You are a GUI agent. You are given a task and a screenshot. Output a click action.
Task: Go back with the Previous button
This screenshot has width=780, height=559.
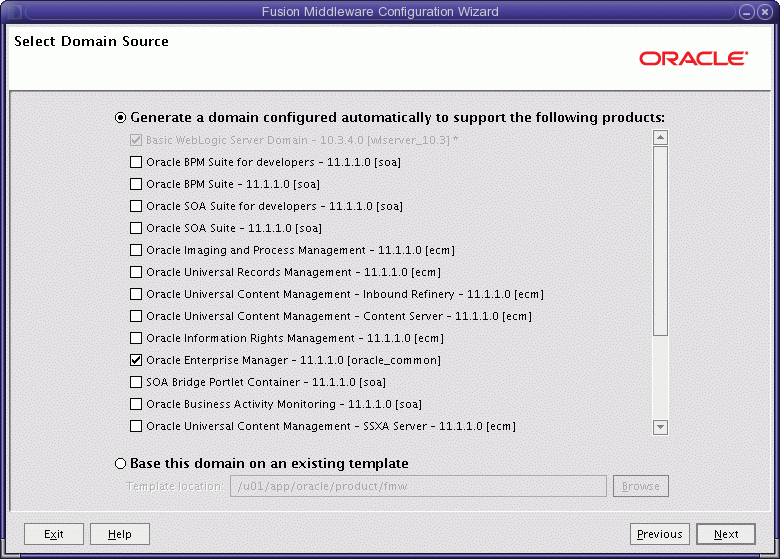tap(660, 534)
